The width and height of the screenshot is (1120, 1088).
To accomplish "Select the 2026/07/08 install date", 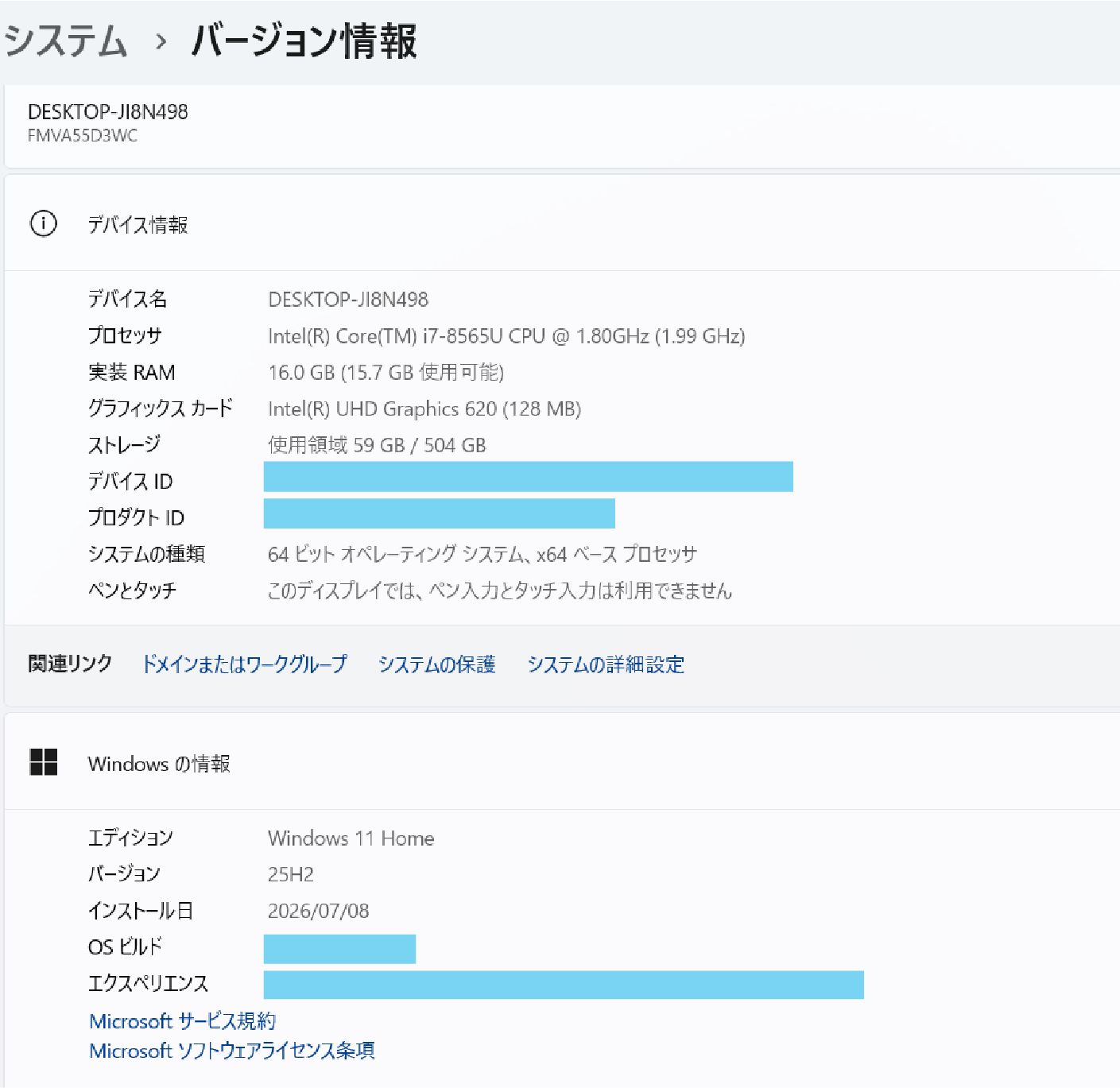I will click(x=318, y=911).
